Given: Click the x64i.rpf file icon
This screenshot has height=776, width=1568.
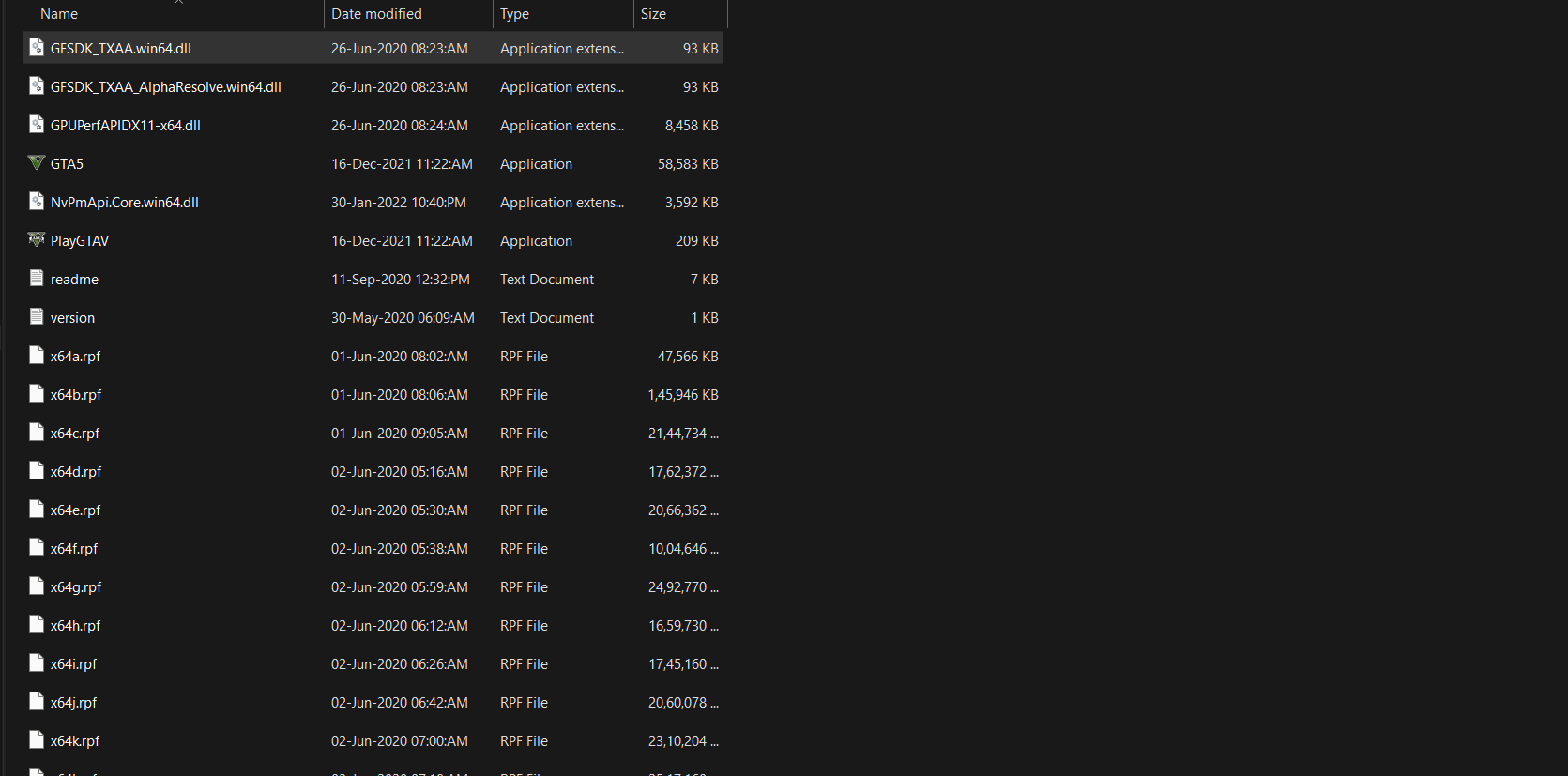Looking at the screenshot, I should [x=37, y=662].
